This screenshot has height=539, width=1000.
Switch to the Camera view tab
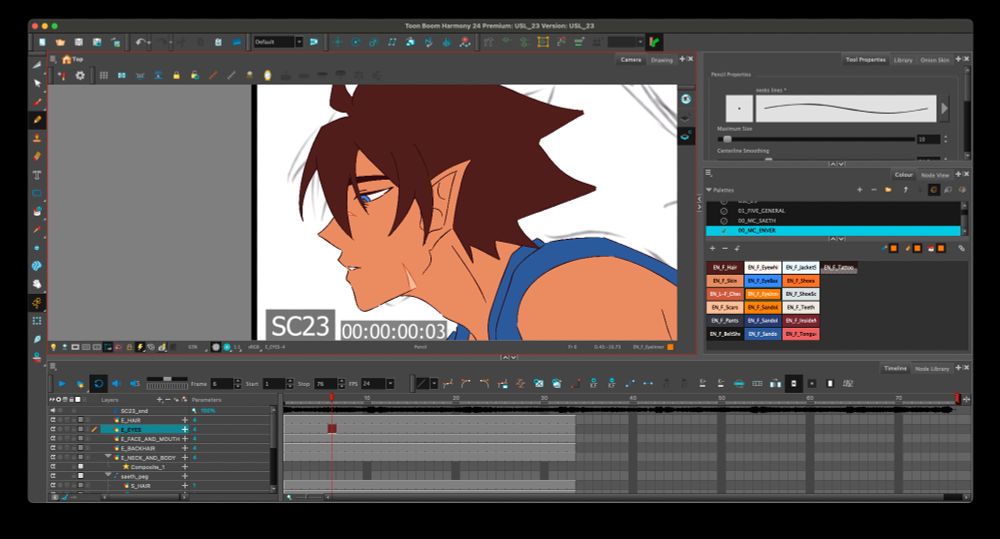coord(631,59)
